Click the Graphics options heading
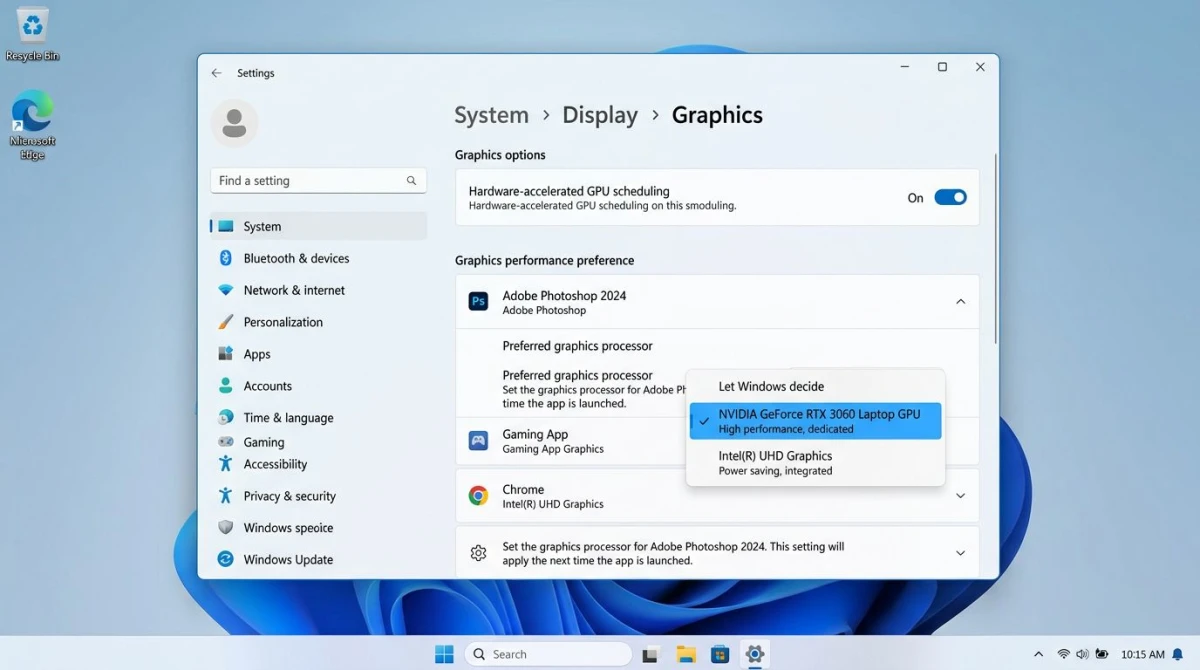 coord(500,155)
